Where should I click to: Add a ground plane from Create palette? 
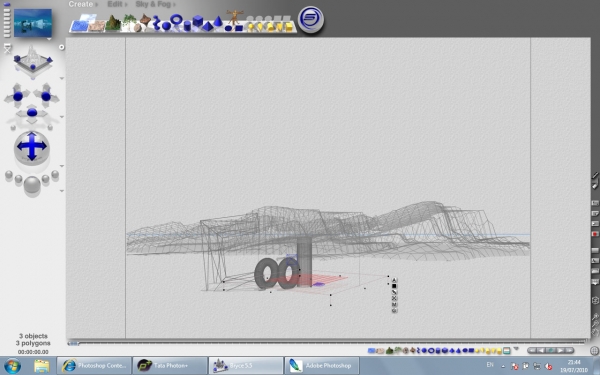[x=97, y=26]
